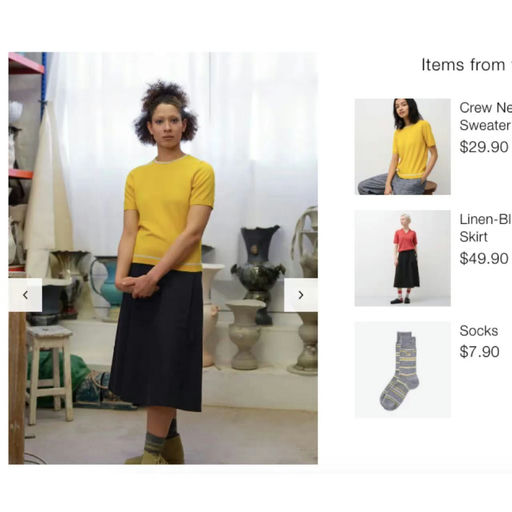Click the 'Items from' section heading
Screen dimensions: 512x512
point(467,65)
